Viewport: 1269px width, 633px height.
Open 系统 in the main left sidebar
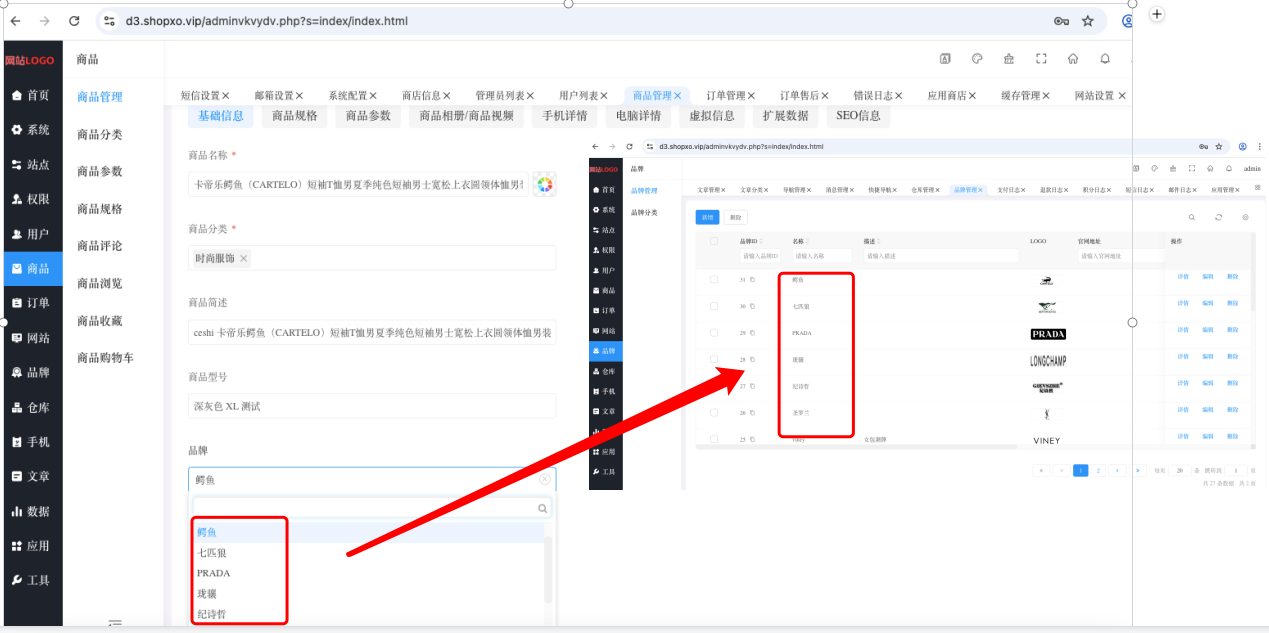point(31,130)
